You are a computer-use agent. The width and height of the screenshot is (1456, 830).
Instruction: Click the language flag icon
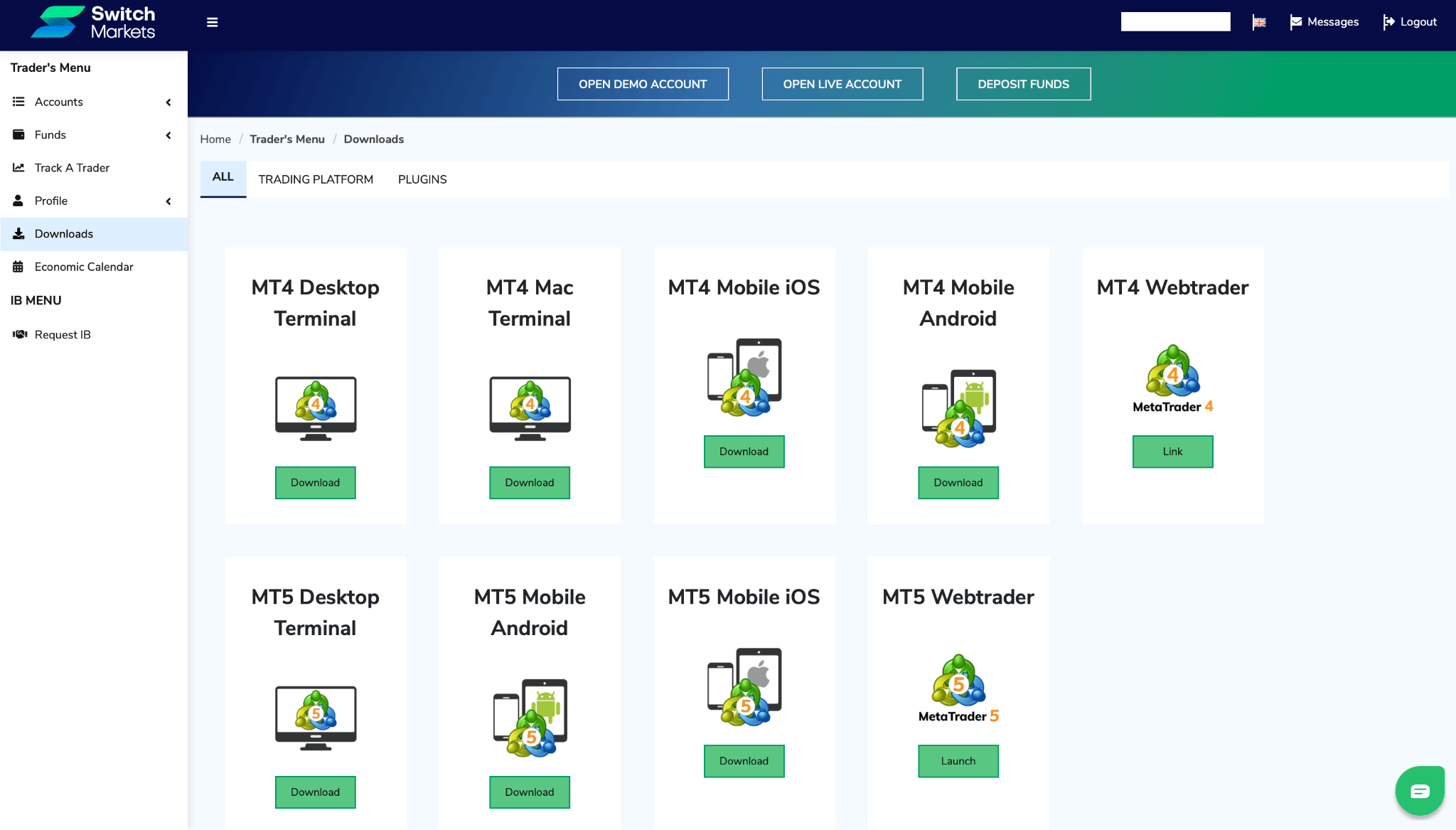tap(1259, 22)
